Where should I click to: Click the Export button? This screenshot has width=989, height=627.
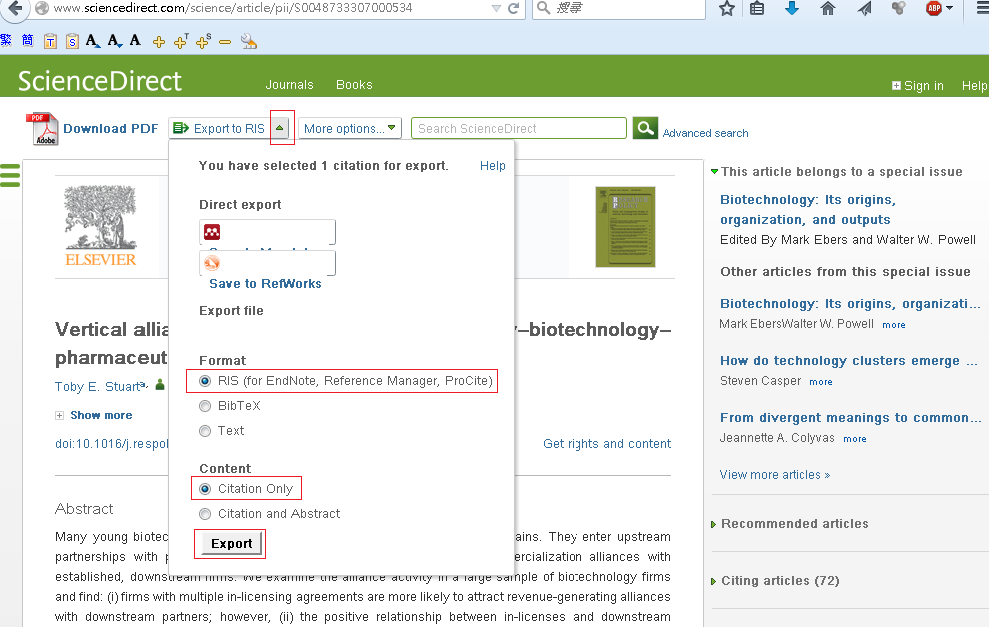(231, 544)
